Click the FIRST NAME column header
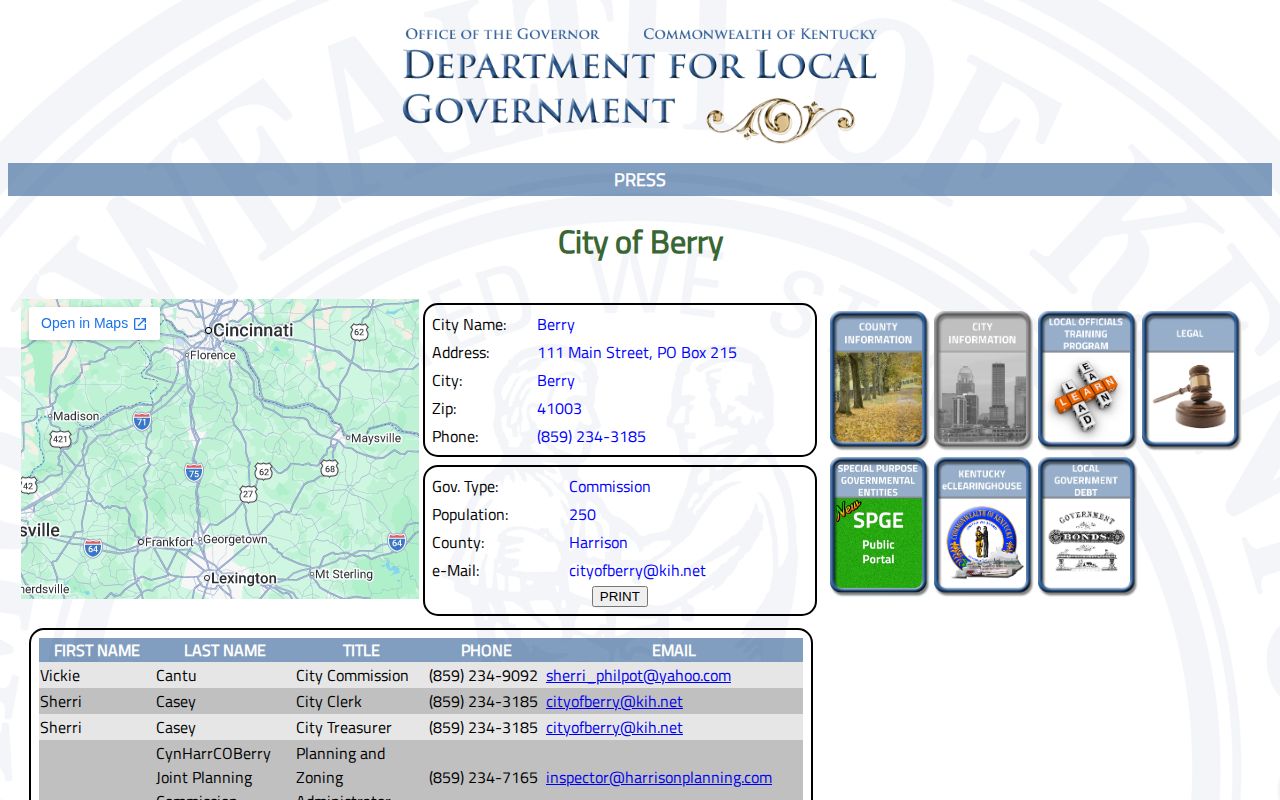This screenshot has height=800, width=1280. pyautogui.click(x=97, y=650)
